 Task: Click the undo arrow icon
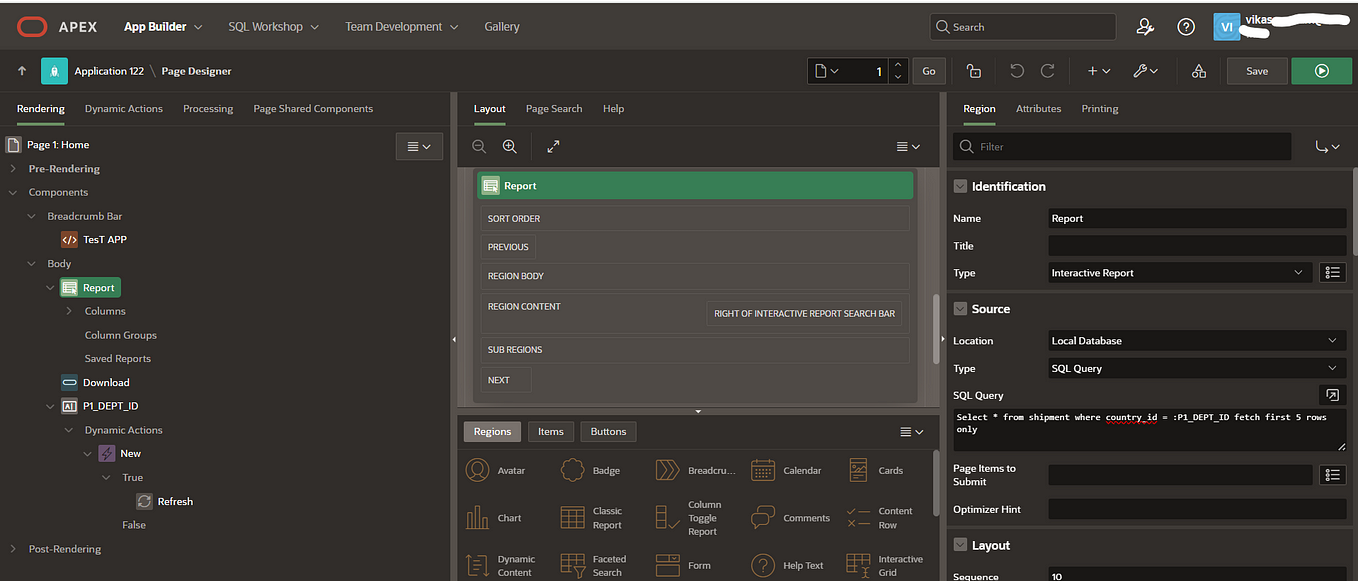click(1017, 71)
